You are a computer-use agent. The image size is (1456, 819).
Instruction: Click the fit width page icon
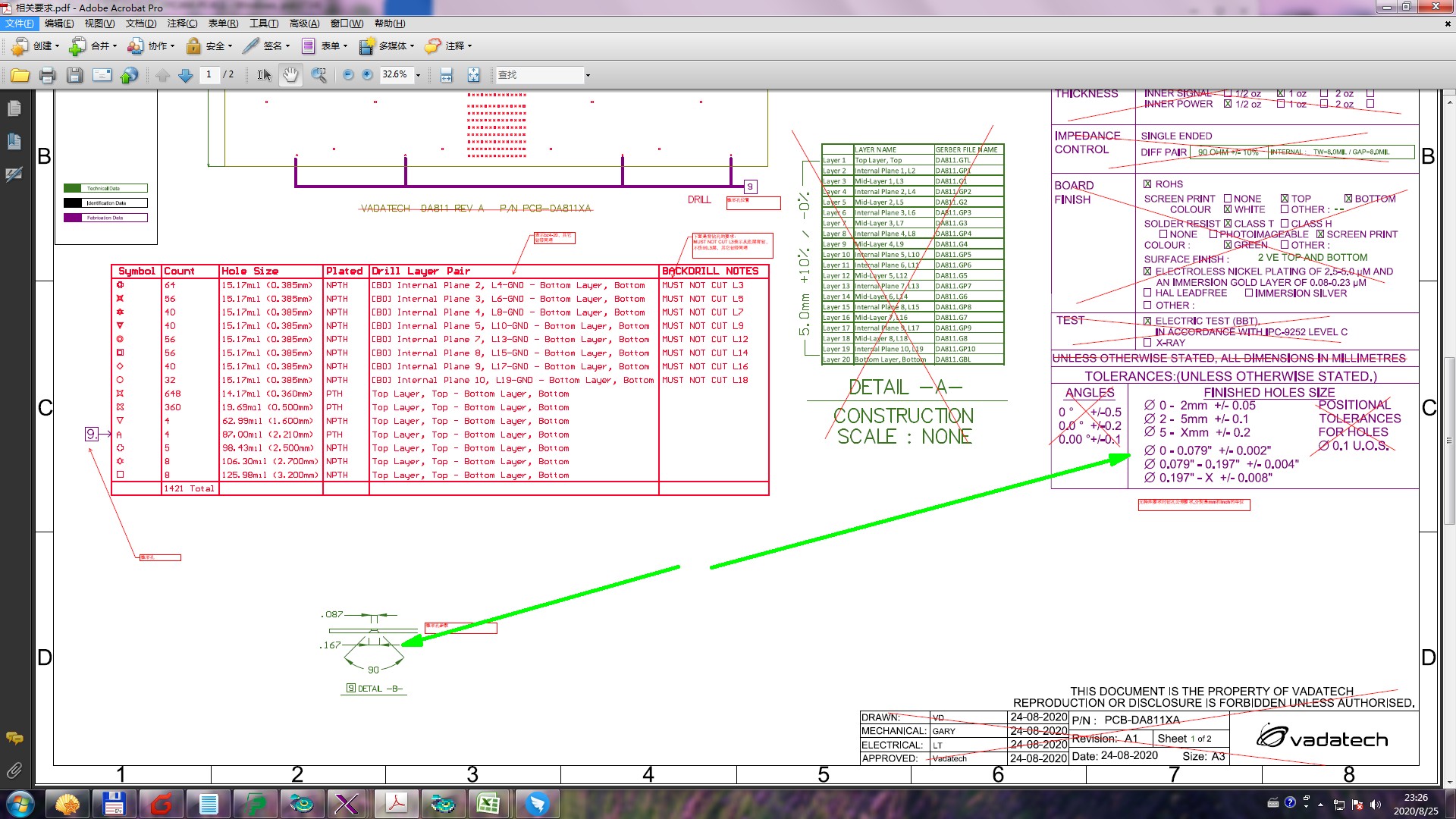(446, 75)
